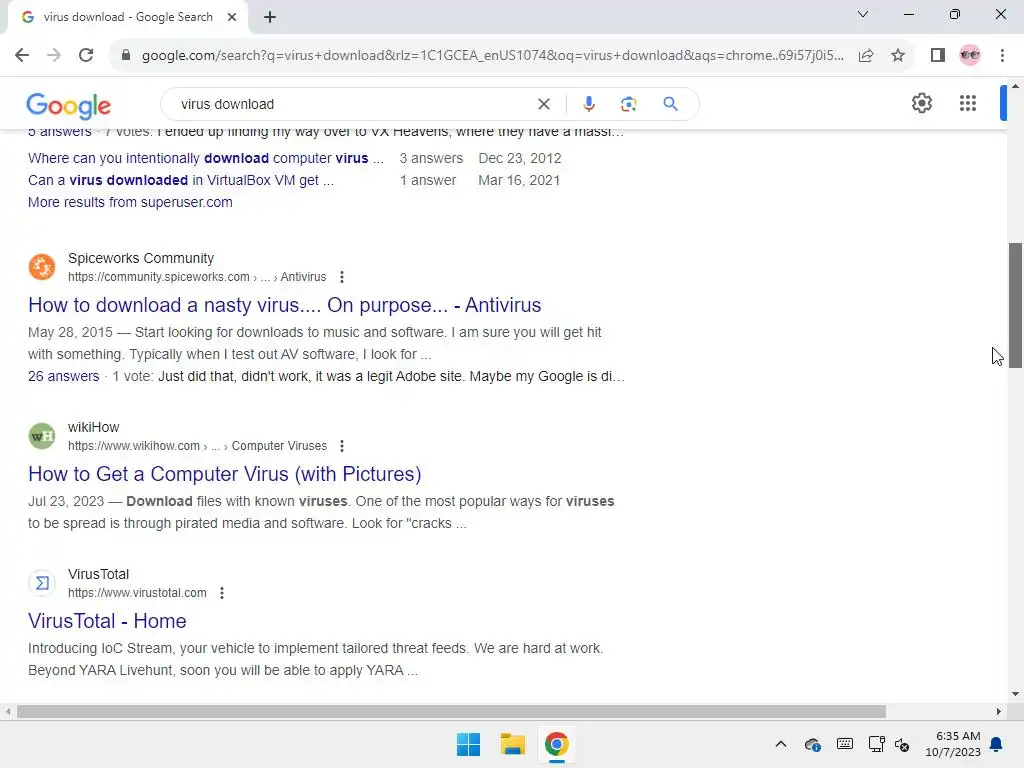Image resolution: width=1024 pixels, height=768 pixels.
Task: Open Can a virus downloaded in VirtualBox link
Action: coord(181,180)
